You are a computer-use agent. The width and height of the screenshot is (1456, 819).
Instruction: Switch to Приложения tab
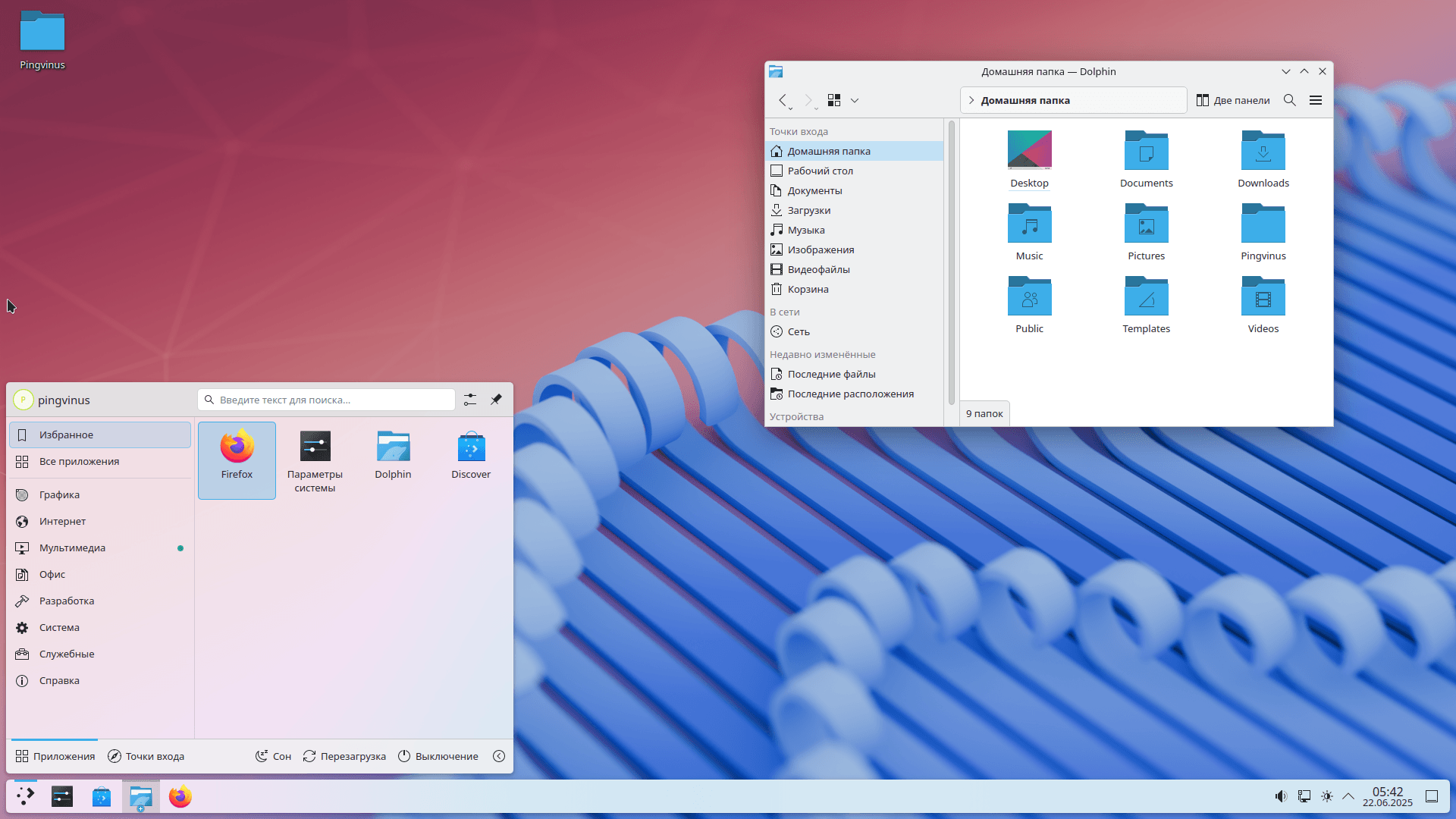click(55, 756)
